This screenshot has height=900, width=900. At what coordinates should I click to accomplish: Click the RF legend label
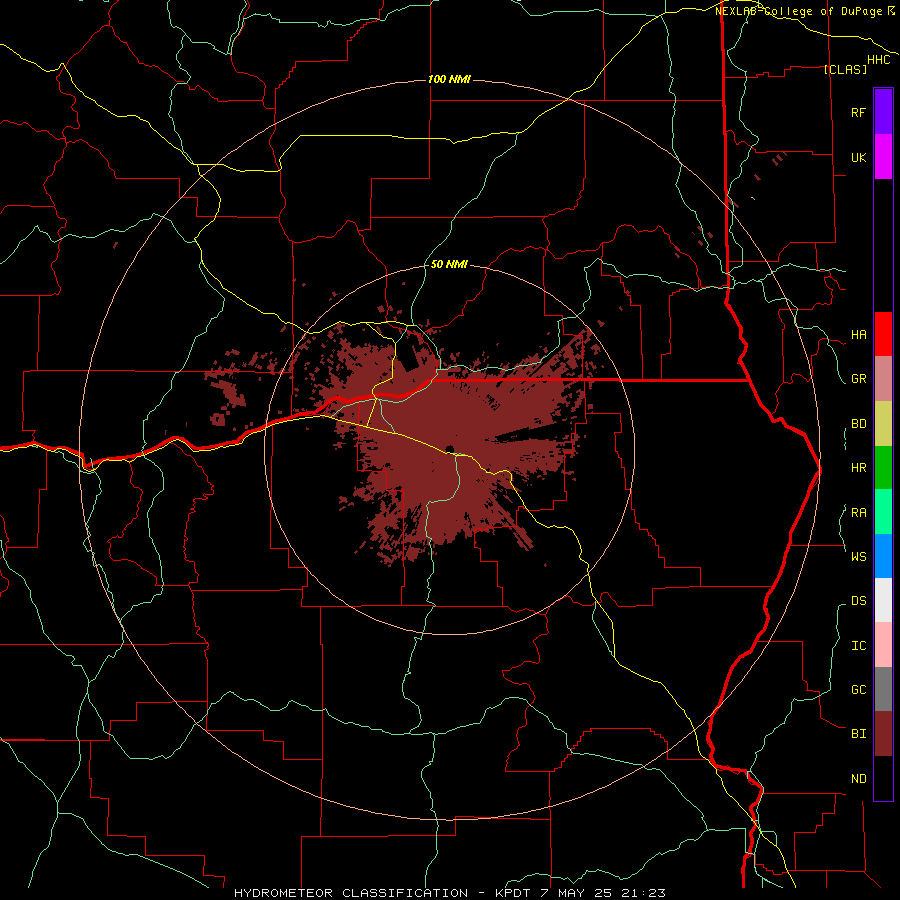point(858,112)
